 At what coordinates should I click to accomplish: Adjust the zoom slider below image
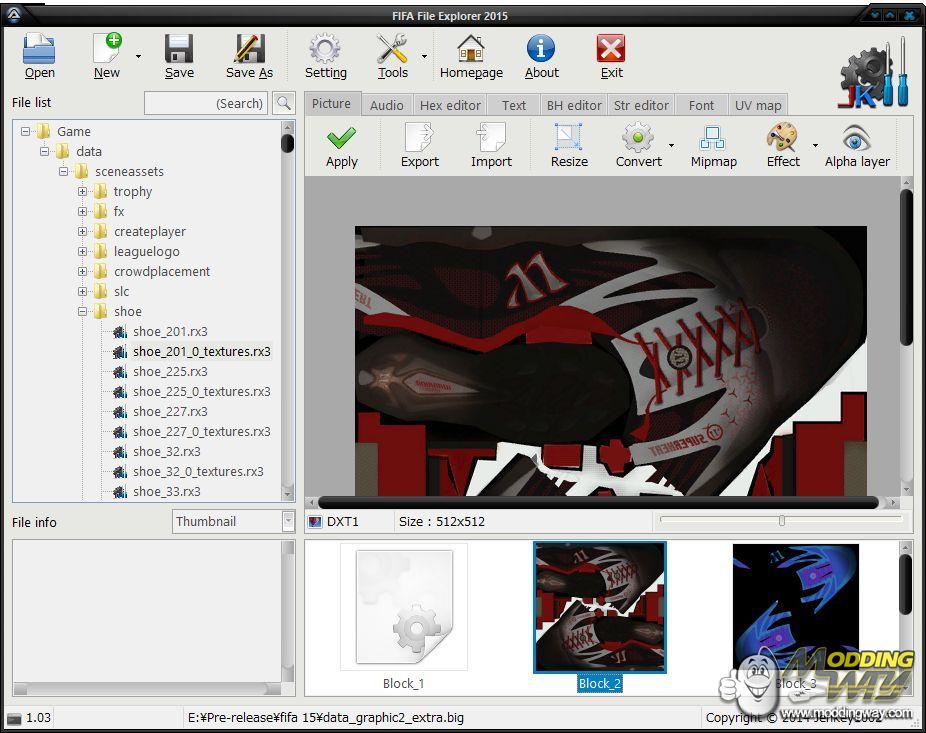[781, 520]
